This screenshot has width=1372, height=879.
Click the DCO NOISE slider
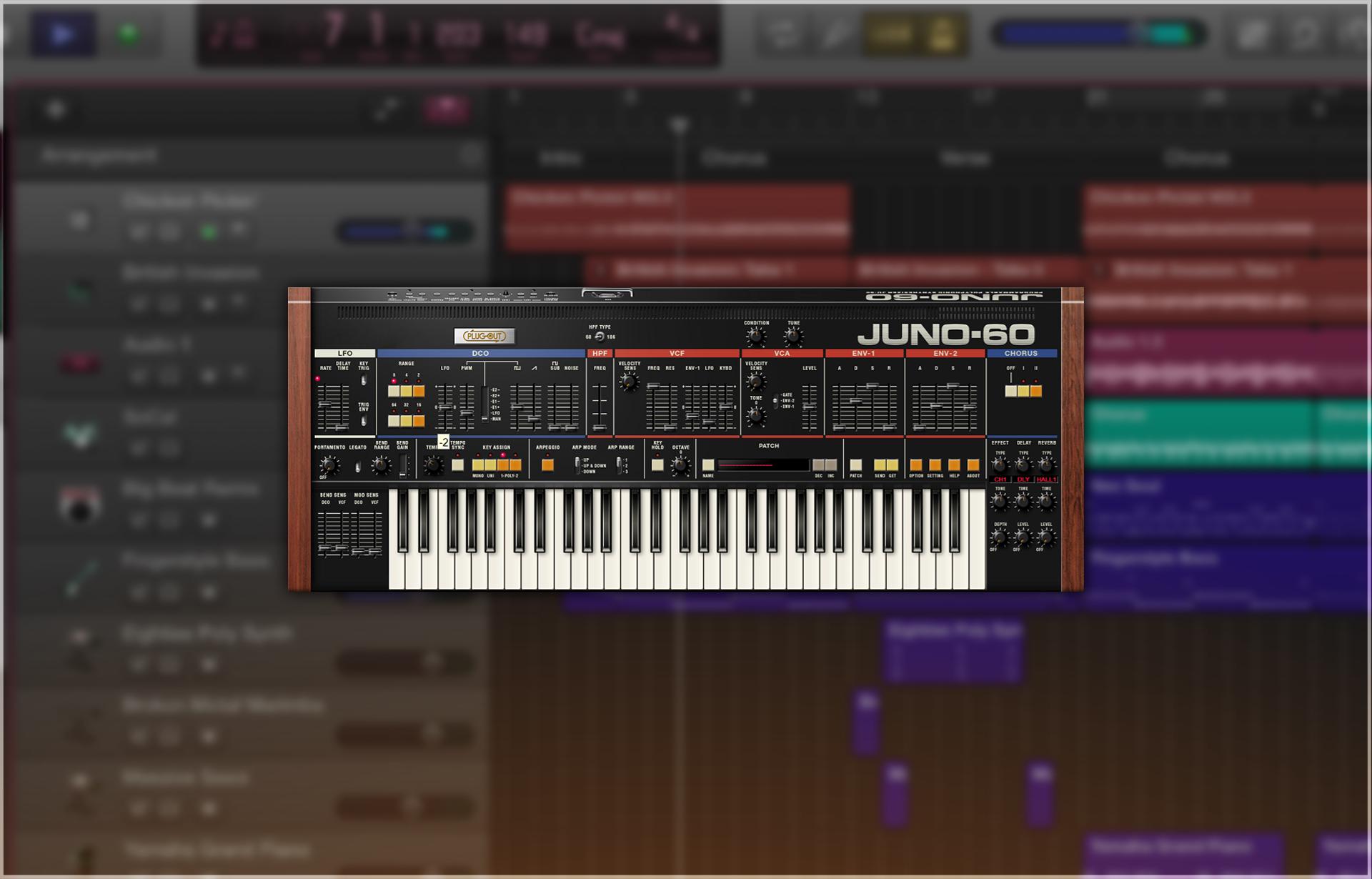pos(572,407)
